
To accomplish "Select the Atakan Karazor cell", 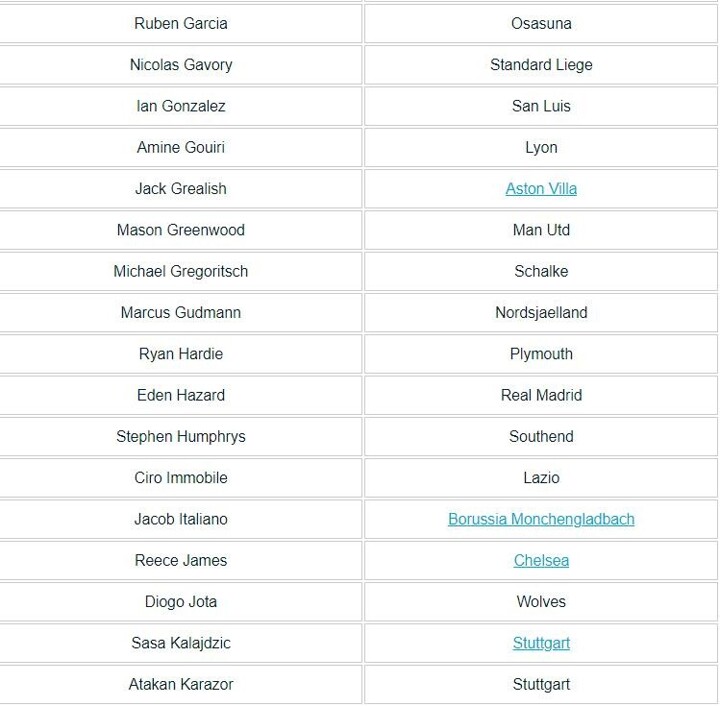I will (181, 685).
